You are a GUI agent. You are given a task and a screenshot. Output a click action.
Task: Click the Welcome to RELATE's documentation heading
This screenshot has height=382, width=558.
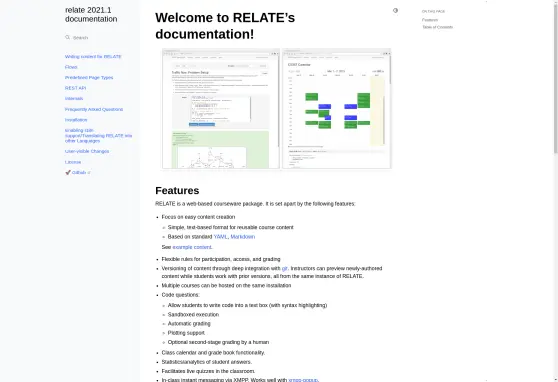[225, 26]
